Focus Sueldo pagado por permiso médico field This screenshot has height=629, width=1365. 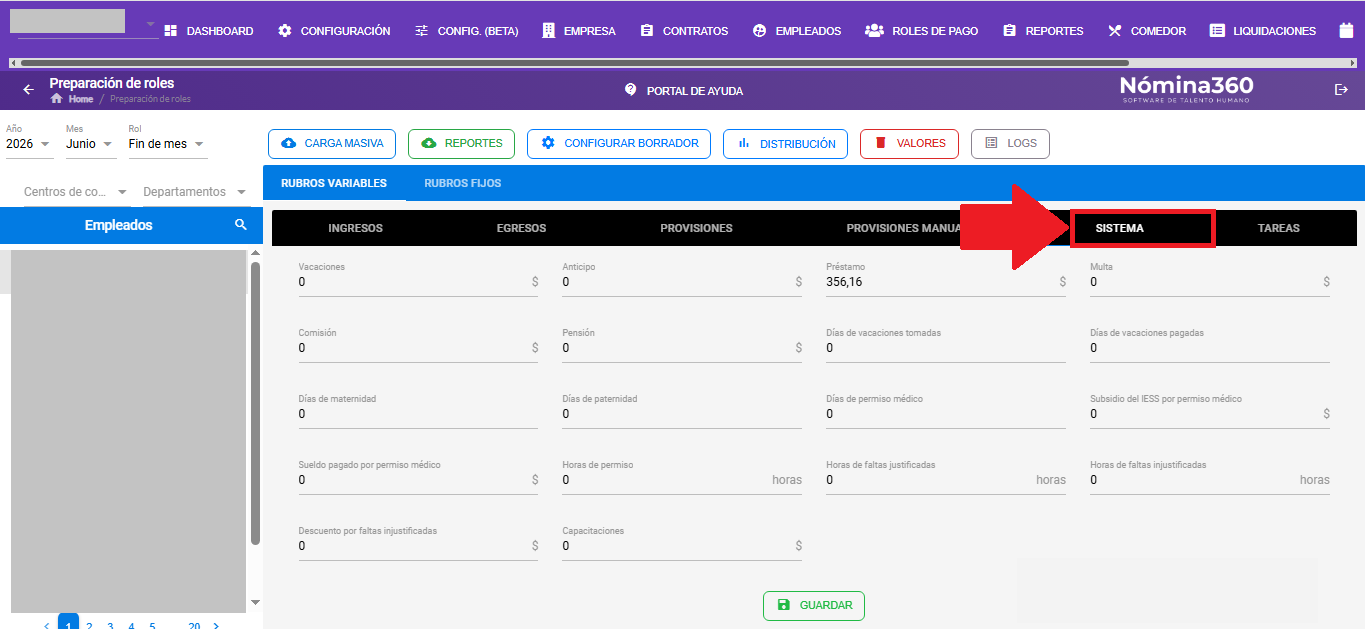click(x=418, y=481)
